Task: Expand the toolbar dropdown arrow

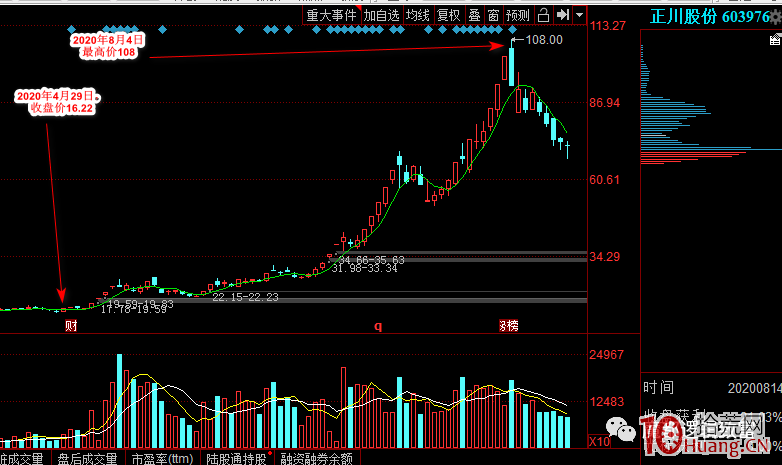Action: point(580,15)
